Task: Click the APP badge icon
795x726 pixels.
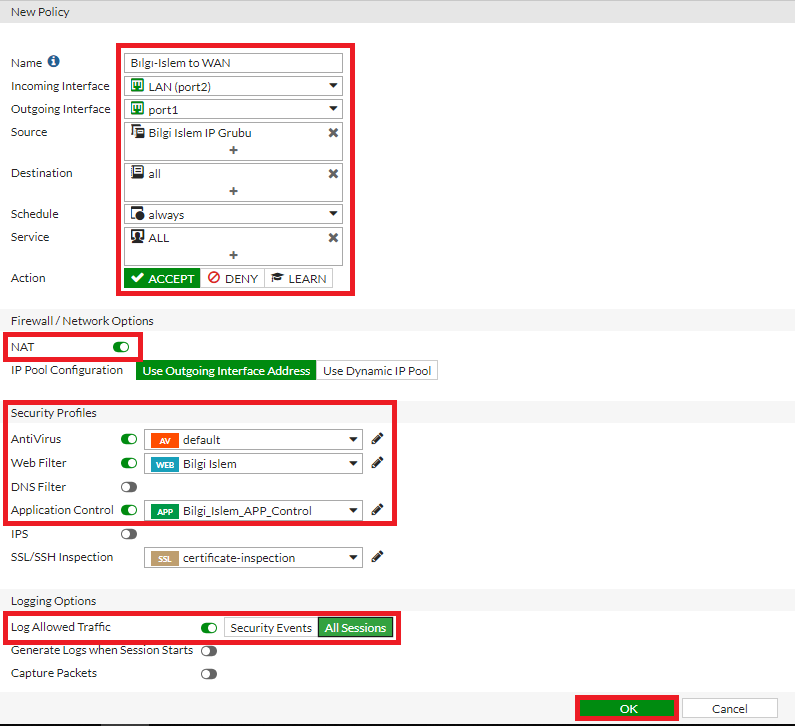Action: [x=165, y=512]
